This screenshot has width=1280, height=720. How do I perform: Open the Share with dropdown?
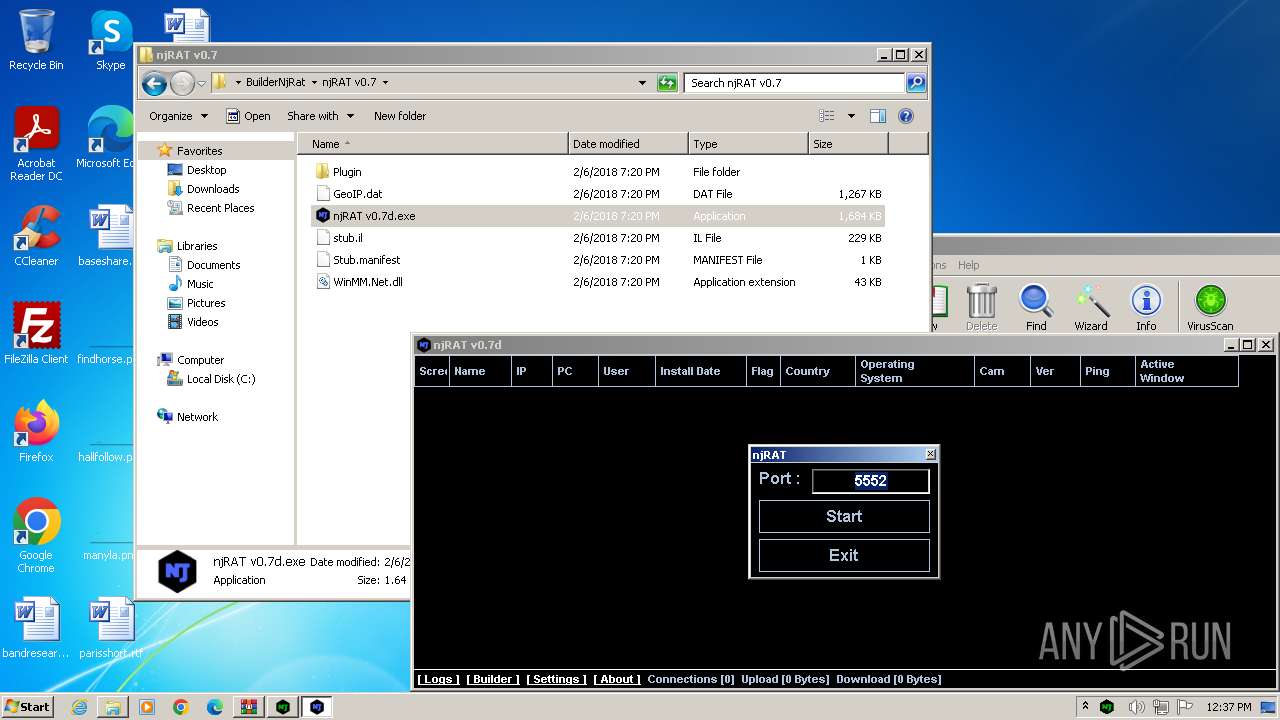320,116
